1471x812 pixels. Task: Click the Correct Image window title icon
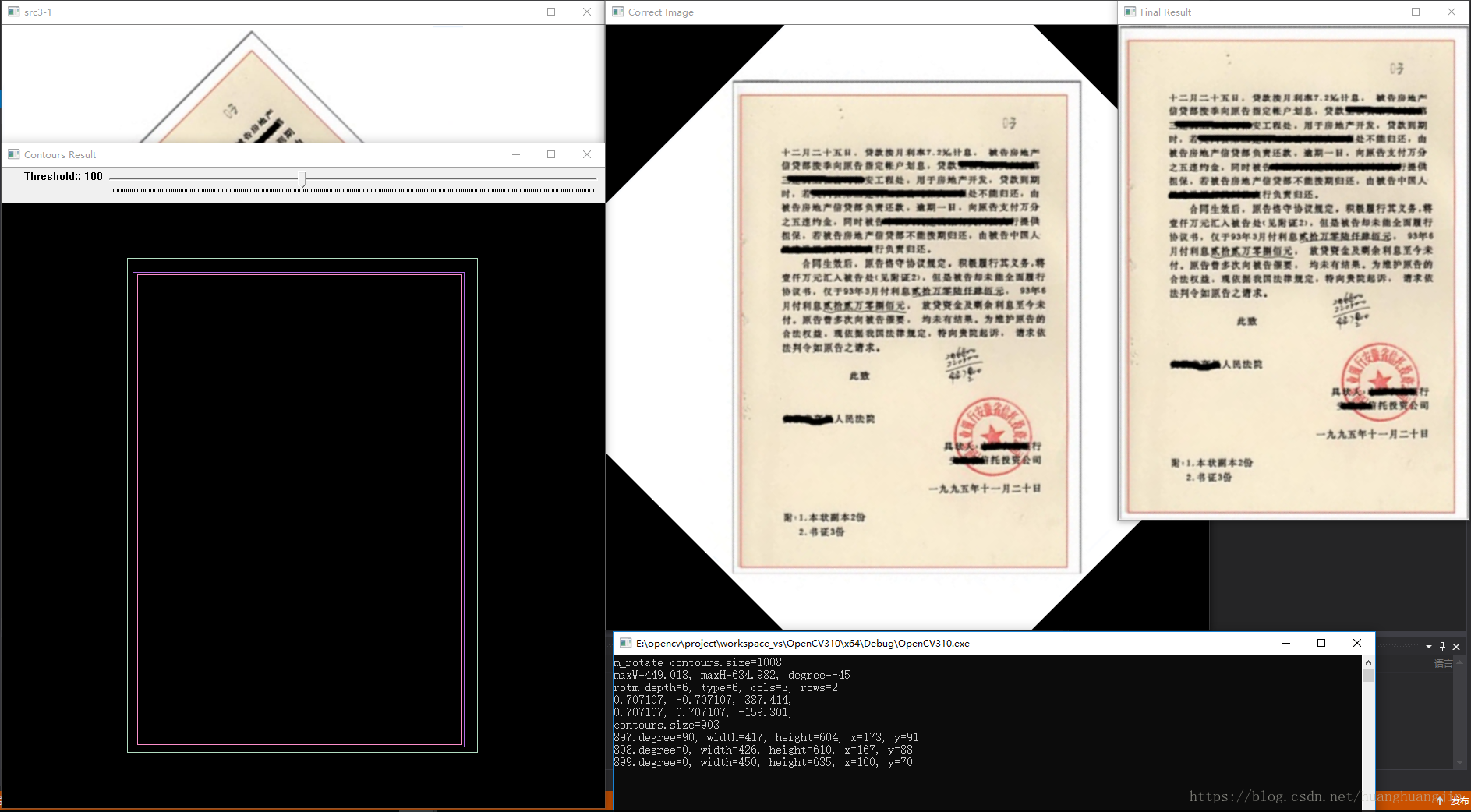coord(618,12)
